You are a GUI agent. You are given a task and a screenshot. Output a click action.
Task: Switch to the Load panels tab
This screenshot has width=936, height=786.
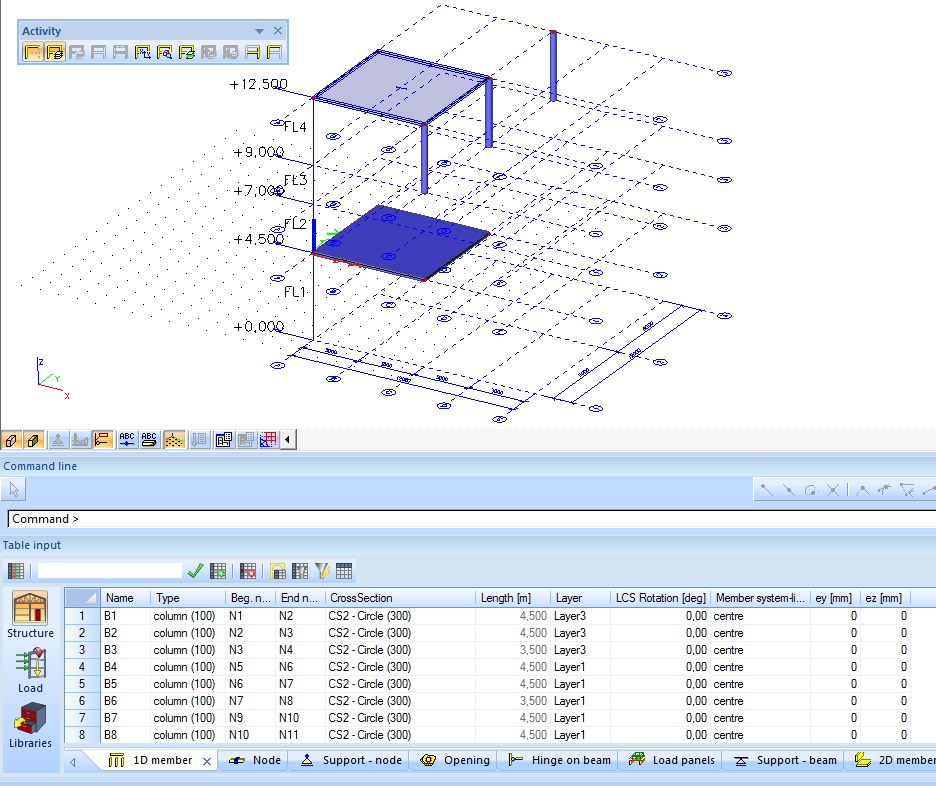(x=672, y=760)
